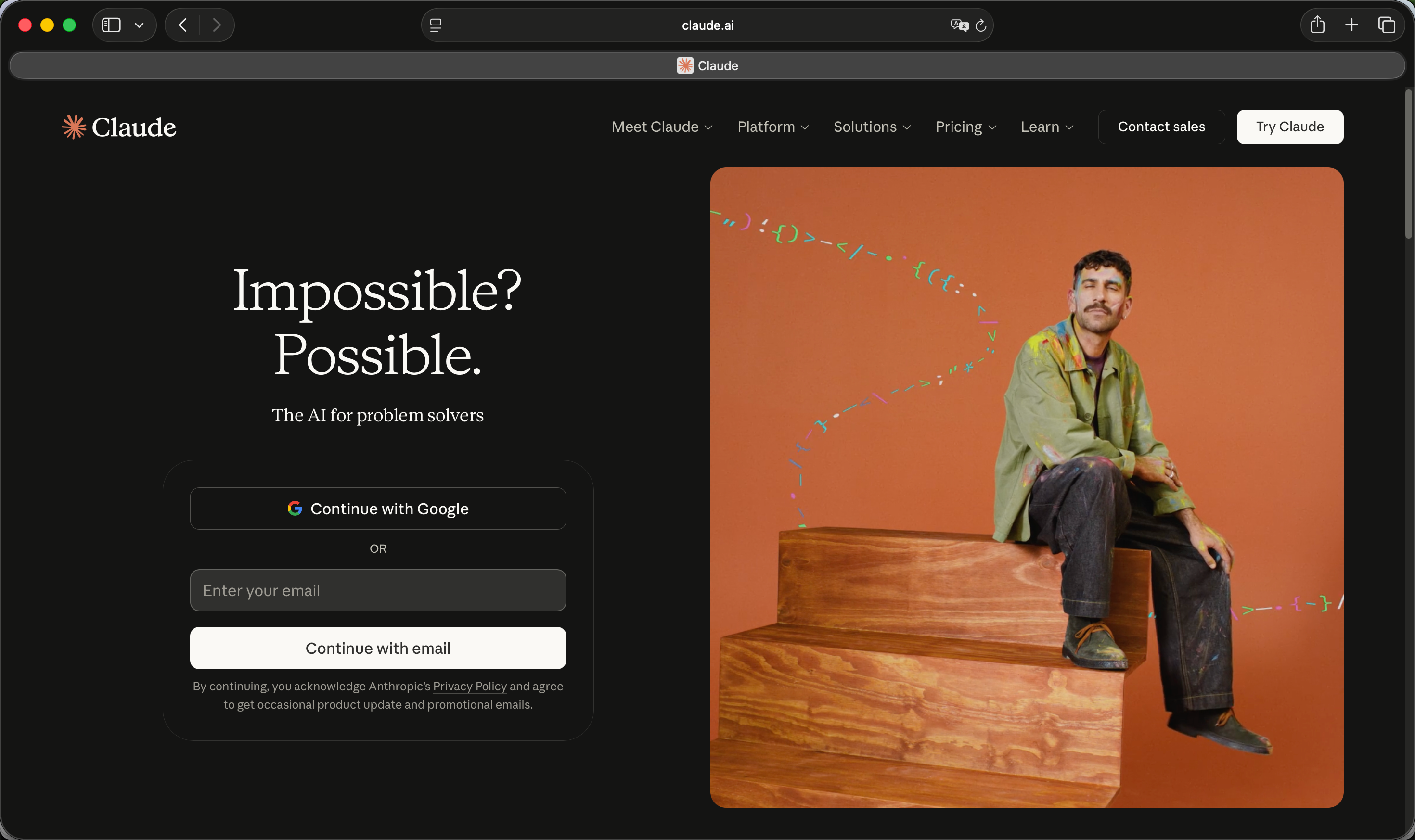Select the Claude browser tab
Viewport: 1415px width, 840px height.
point(707,65)
